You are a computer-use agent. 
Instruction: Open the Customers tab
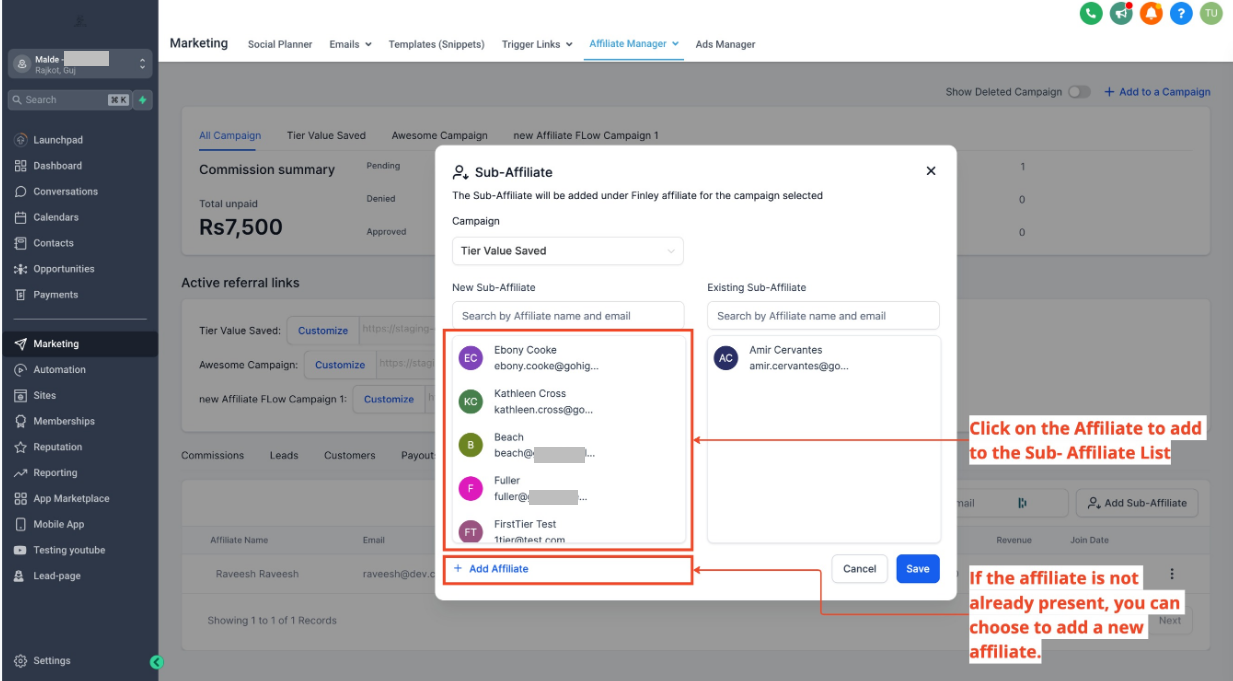(x=349, y=455)
